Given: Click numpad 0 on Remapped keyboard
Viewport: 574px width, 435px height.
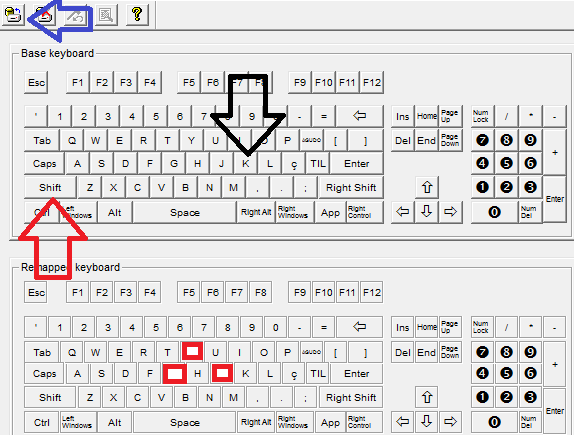Looking at the screenshot, I should 495,422.
